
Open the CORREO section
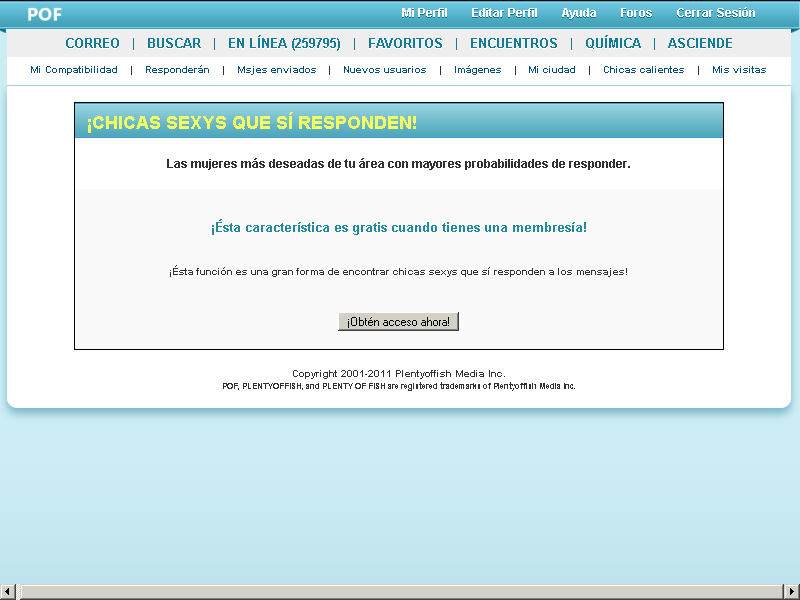pyautogui.click(x=92, y=43)
